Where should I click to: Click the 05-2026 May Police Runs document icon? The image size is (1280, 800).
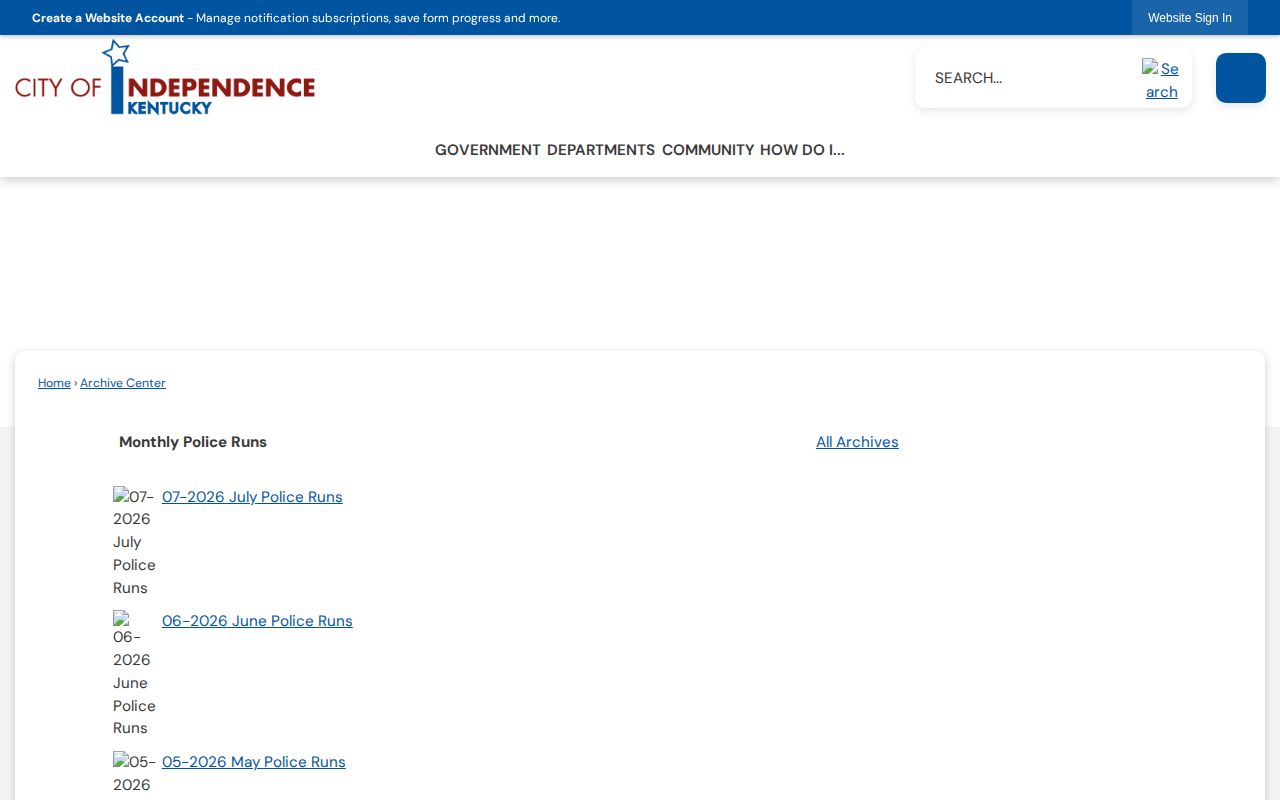pyautogui.click(x=134, y=775)
